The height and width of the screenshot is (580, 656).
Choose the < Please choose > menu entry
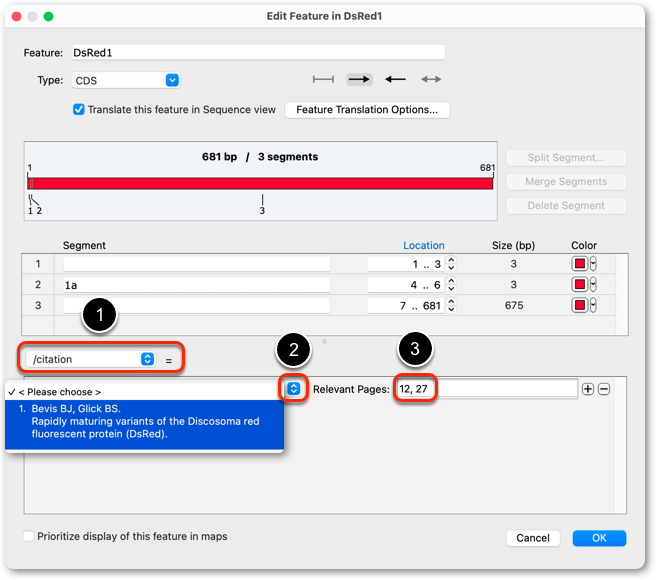coord(144,392)
